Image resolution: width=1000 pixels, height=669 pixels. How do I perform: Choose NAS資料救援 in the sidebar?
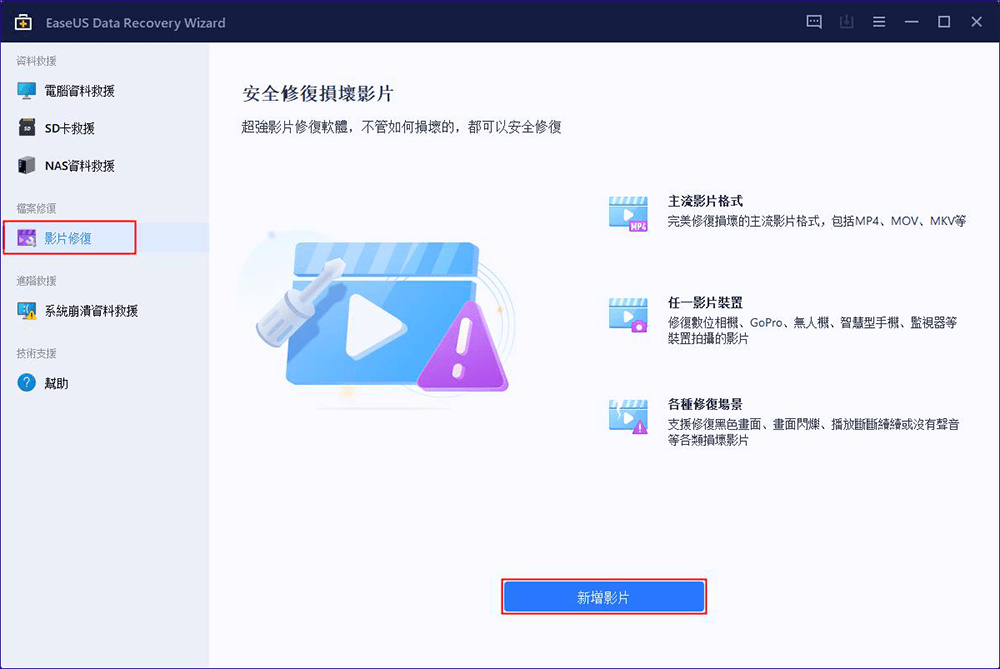(105, 166)
